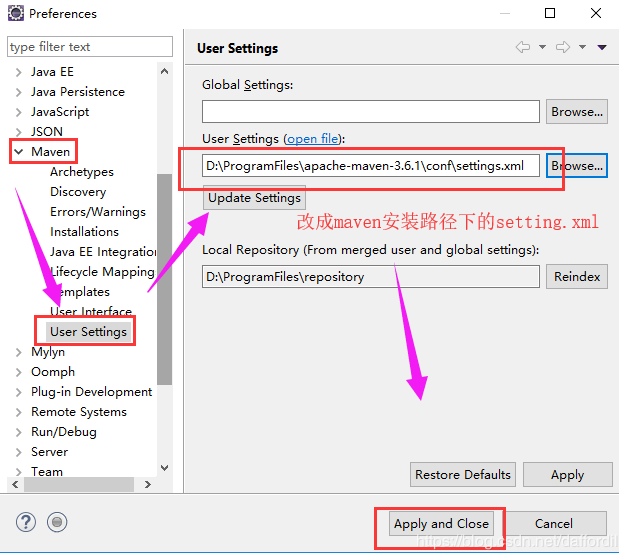This screenshot has width=619, height=554.
Task: Collapse the Maven tree node
Action: point(19,152)
